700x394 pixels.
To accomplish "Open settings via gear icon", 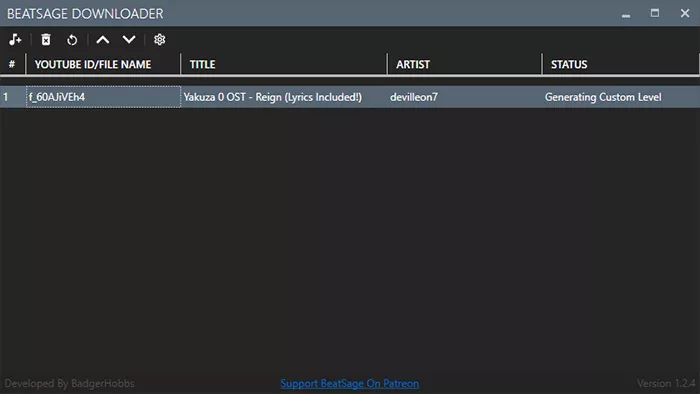I will pos(159,40).
